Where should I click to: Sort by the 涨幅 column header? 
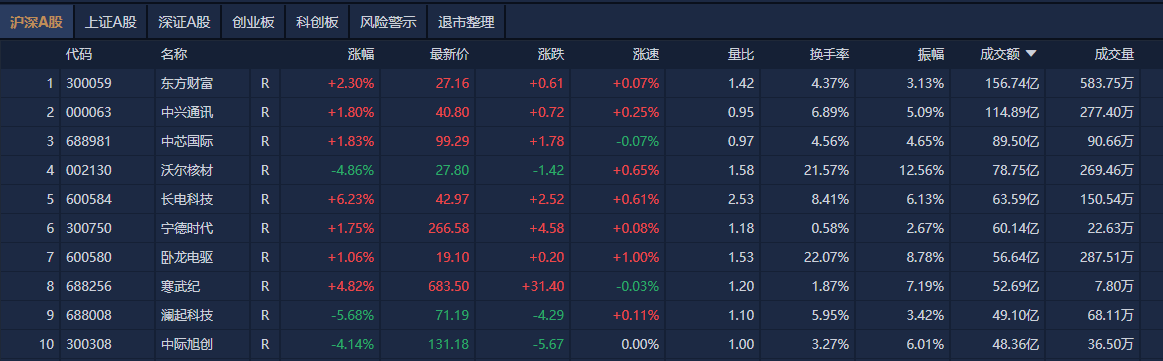pyautogui.click(x=361, y=54)
